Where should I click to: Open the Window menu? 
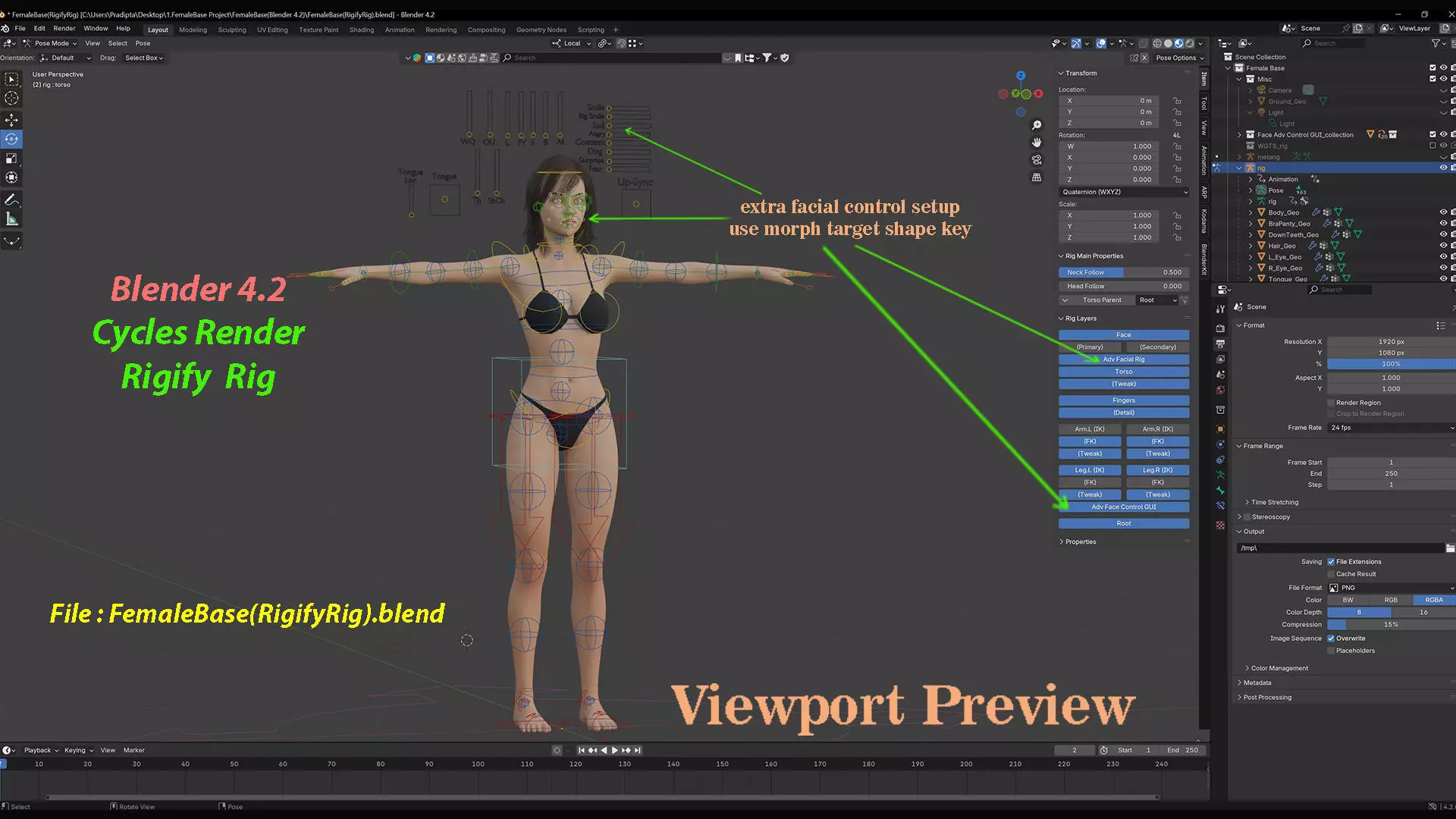(96, 28)
